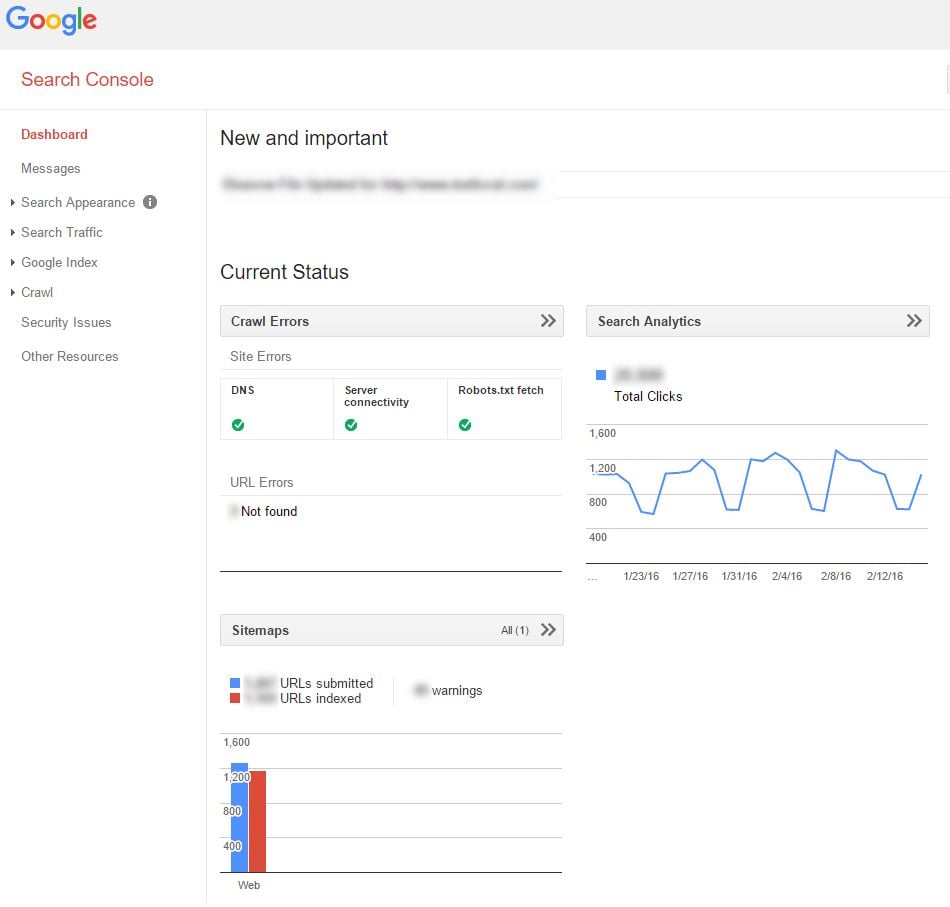Open the Dashboard sidebar item
The height and width of the screenshot is (907, 950).
click(55, 135)
